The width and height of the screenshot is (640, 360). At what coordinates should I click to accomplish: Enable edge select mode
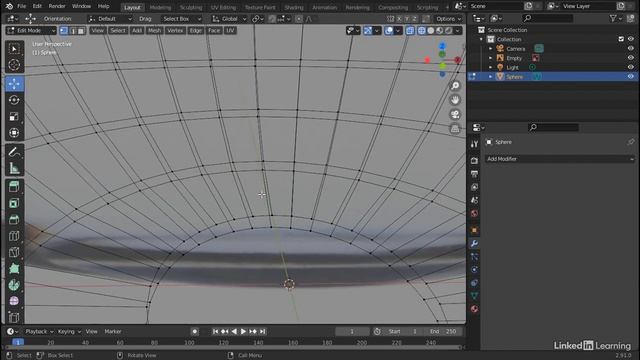click(73, 31)
